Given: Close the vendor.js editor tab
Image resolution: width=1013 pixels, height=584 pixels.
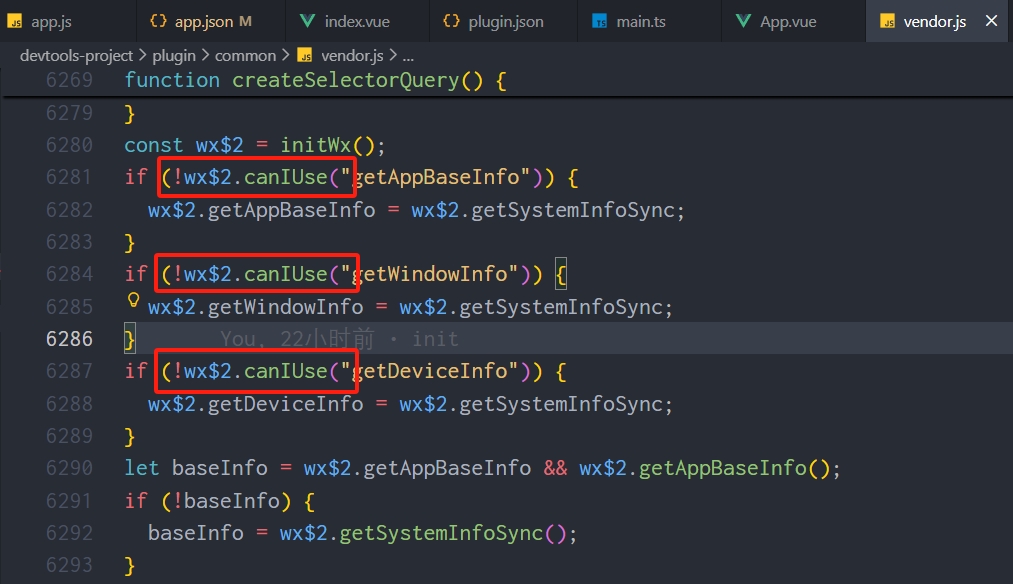Looking at the screenshot, I should tap(992, 21).
